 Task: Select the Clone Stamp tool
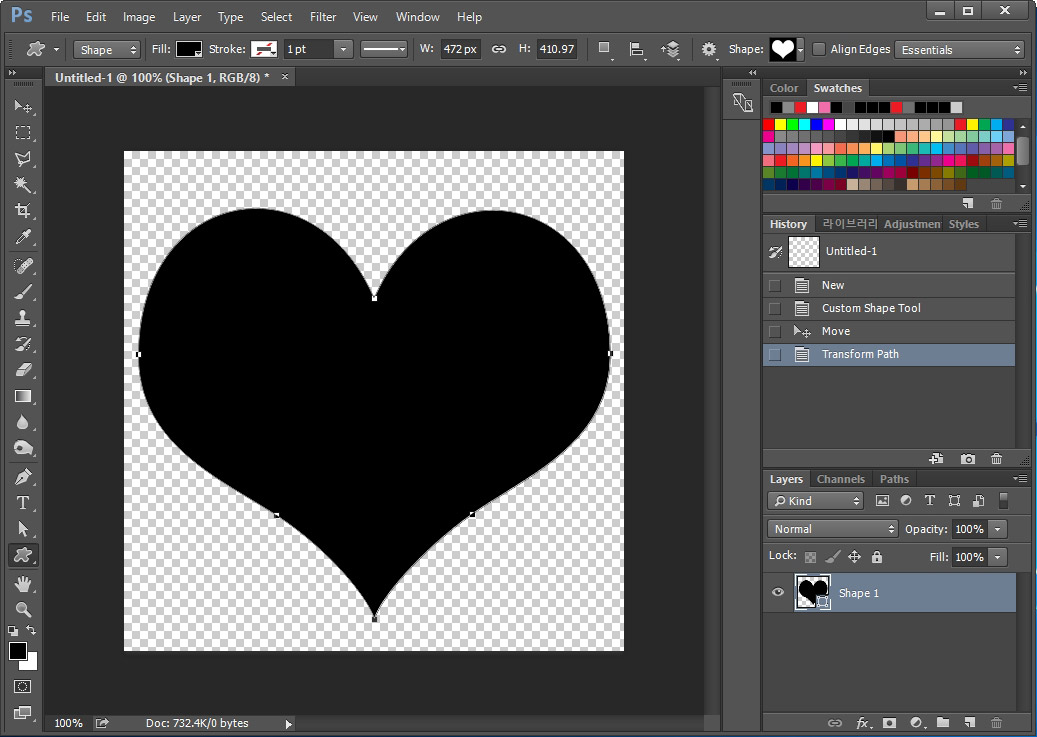pyautogui.click(x=23, y=318)
